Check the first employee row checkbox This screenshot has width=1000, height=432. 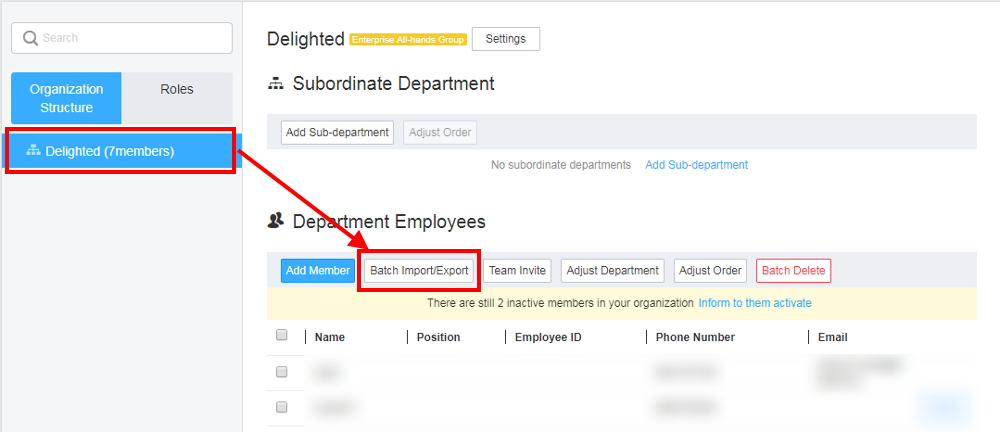pos(281,372)
